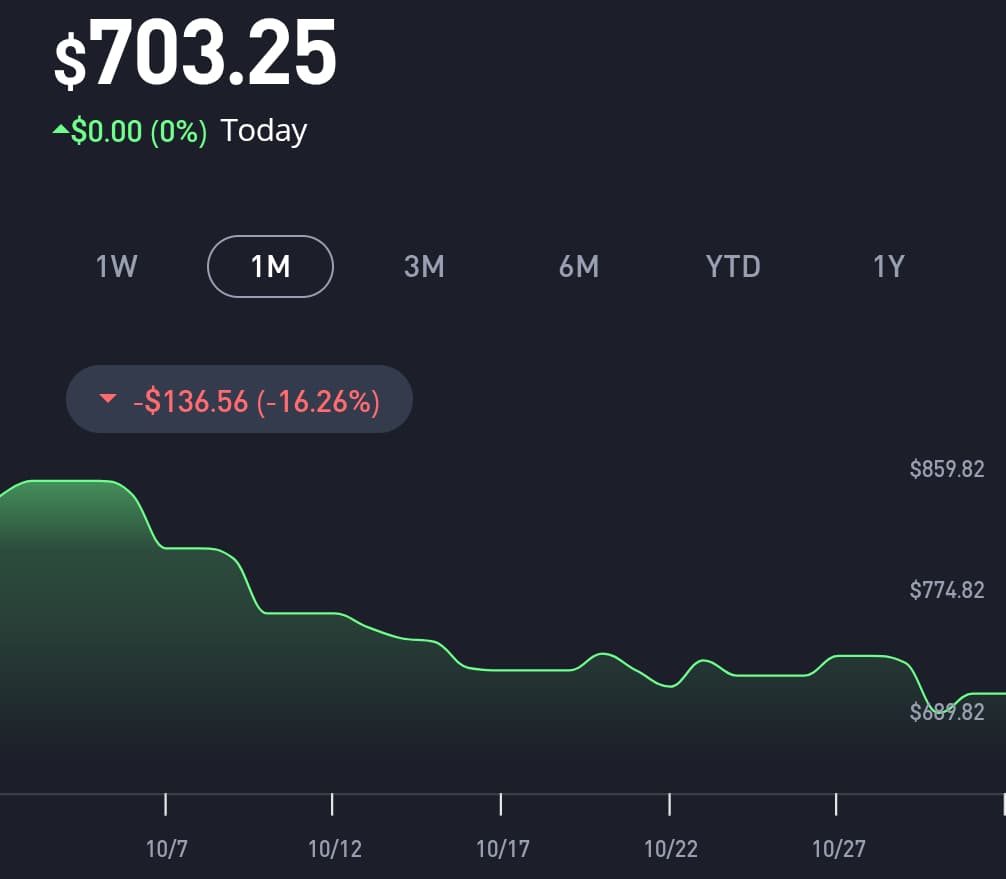1006x879 pixels.
Task: Select the 1W time range
Action: tap(116, 266)
